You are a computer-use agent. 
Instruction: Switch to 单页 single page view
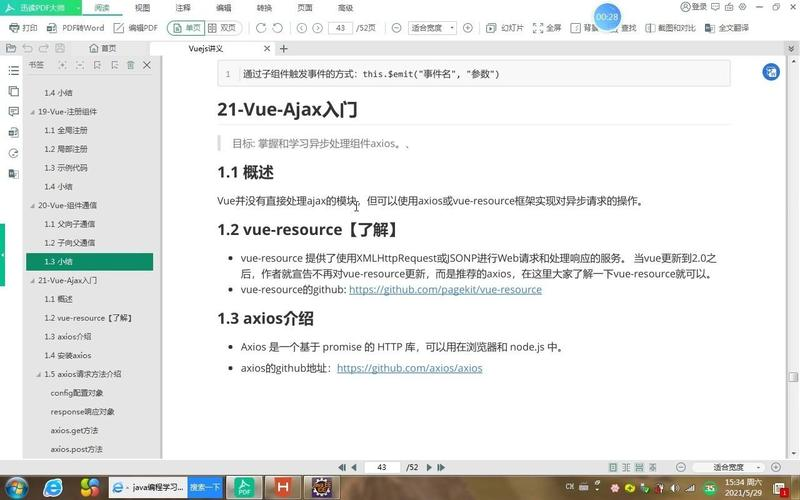(186, 28)
